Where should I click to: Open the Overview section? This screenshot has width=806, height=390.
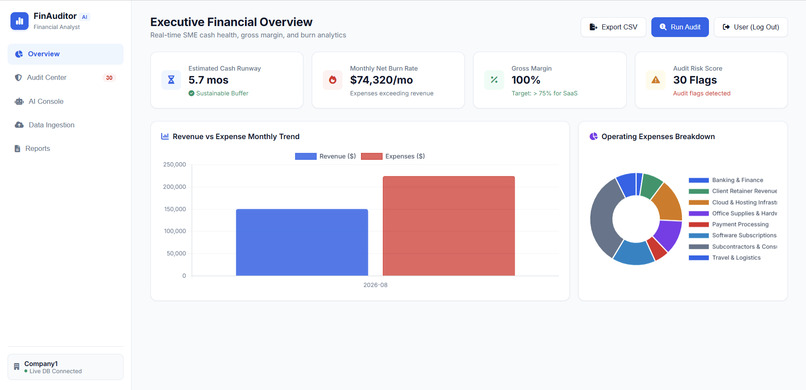click(65, 54)
